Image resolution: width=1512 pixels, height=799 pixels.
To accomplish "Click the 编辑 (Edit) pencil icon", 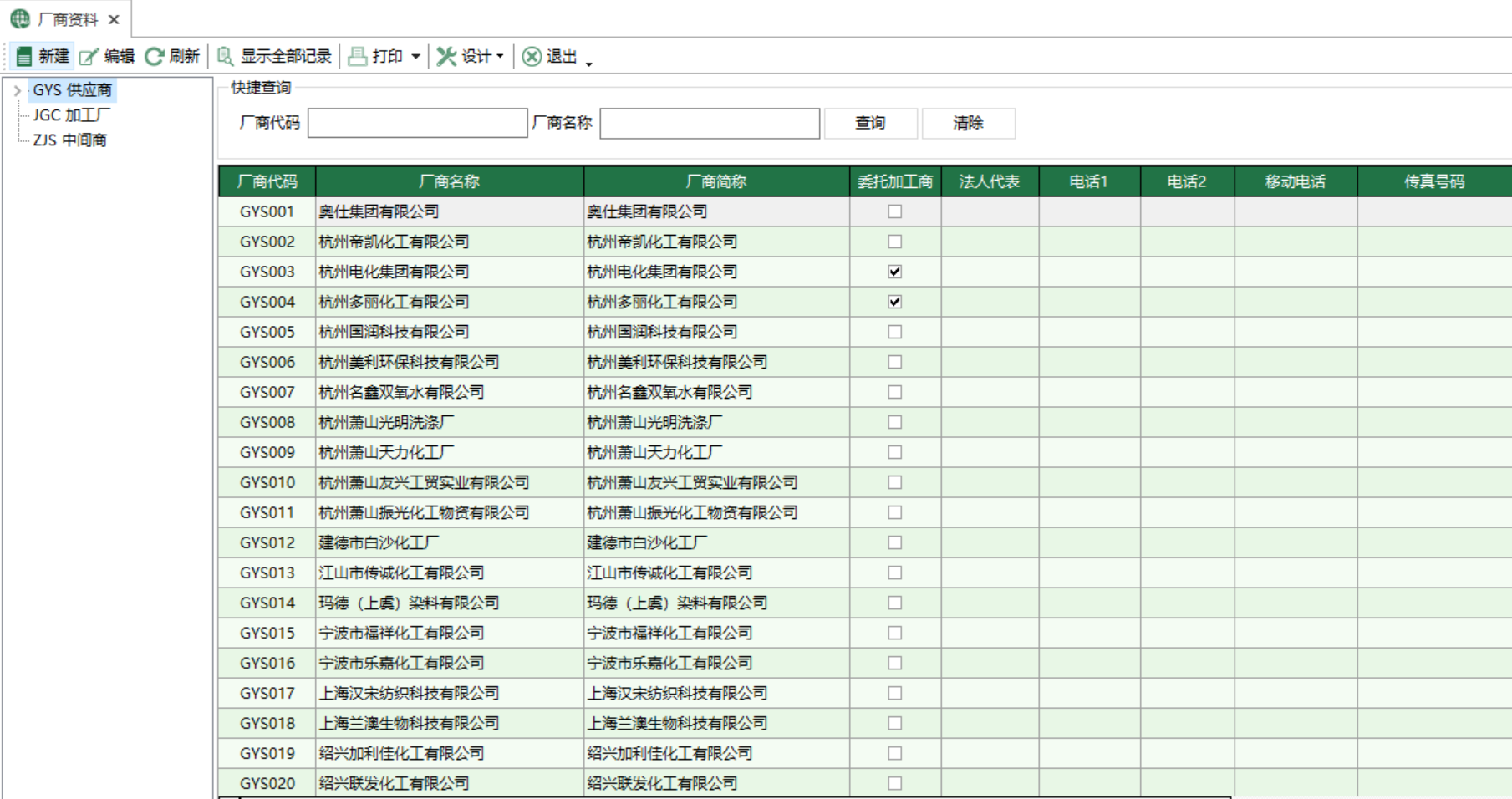I will tap(89, 56).
